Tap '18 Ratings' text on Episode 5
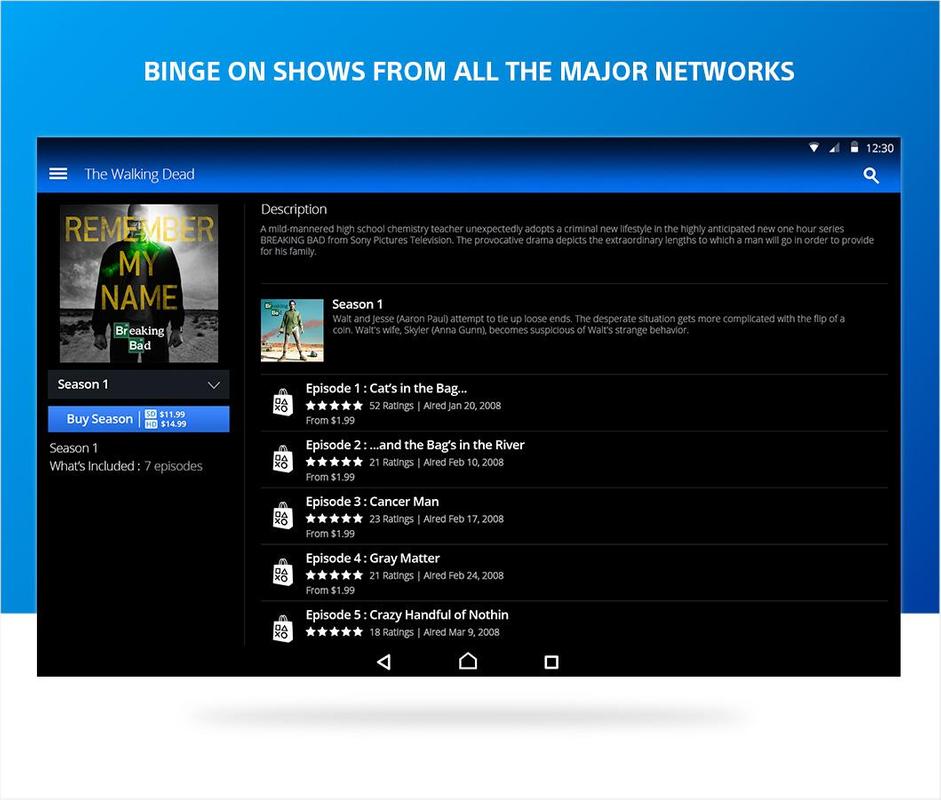Screen dimensions: 941x800 [391, 632]
